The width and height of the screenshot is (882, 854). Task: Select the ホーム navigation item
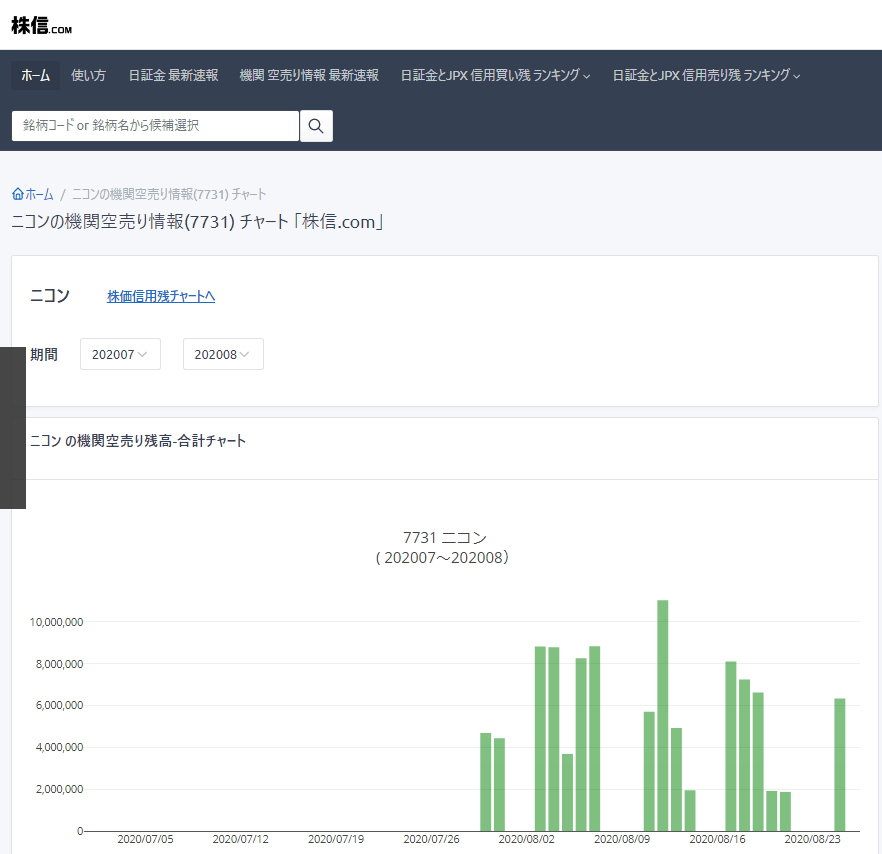(x=35, y=76)
